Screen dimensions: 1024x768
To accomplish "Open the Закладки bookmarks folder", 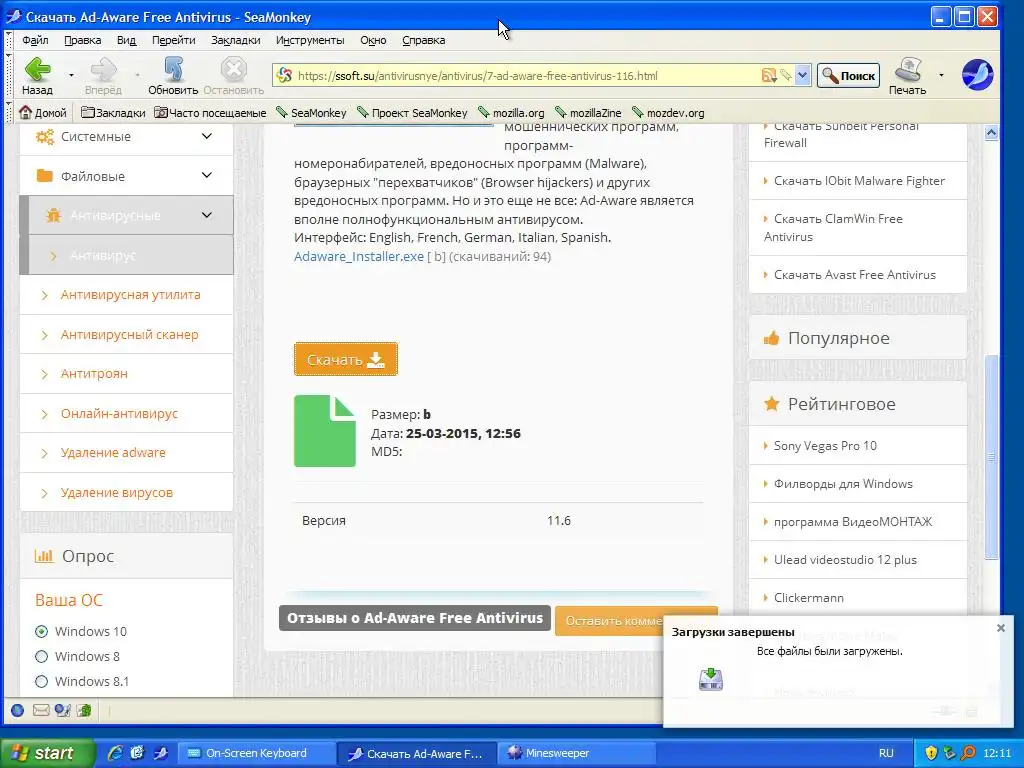I will pyautogui.click(x=113, y=113).
